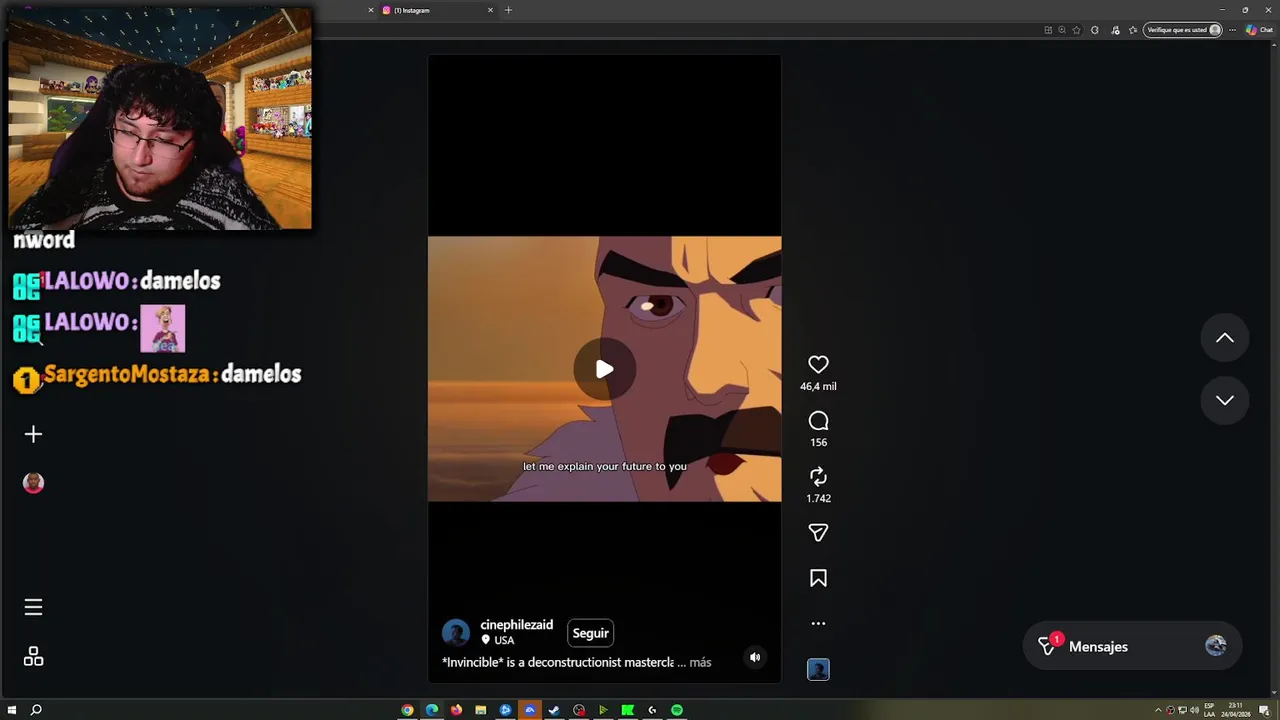1280x720 pixels.
Task: Open the Windows taskbar search
Action: coord(36,710)
